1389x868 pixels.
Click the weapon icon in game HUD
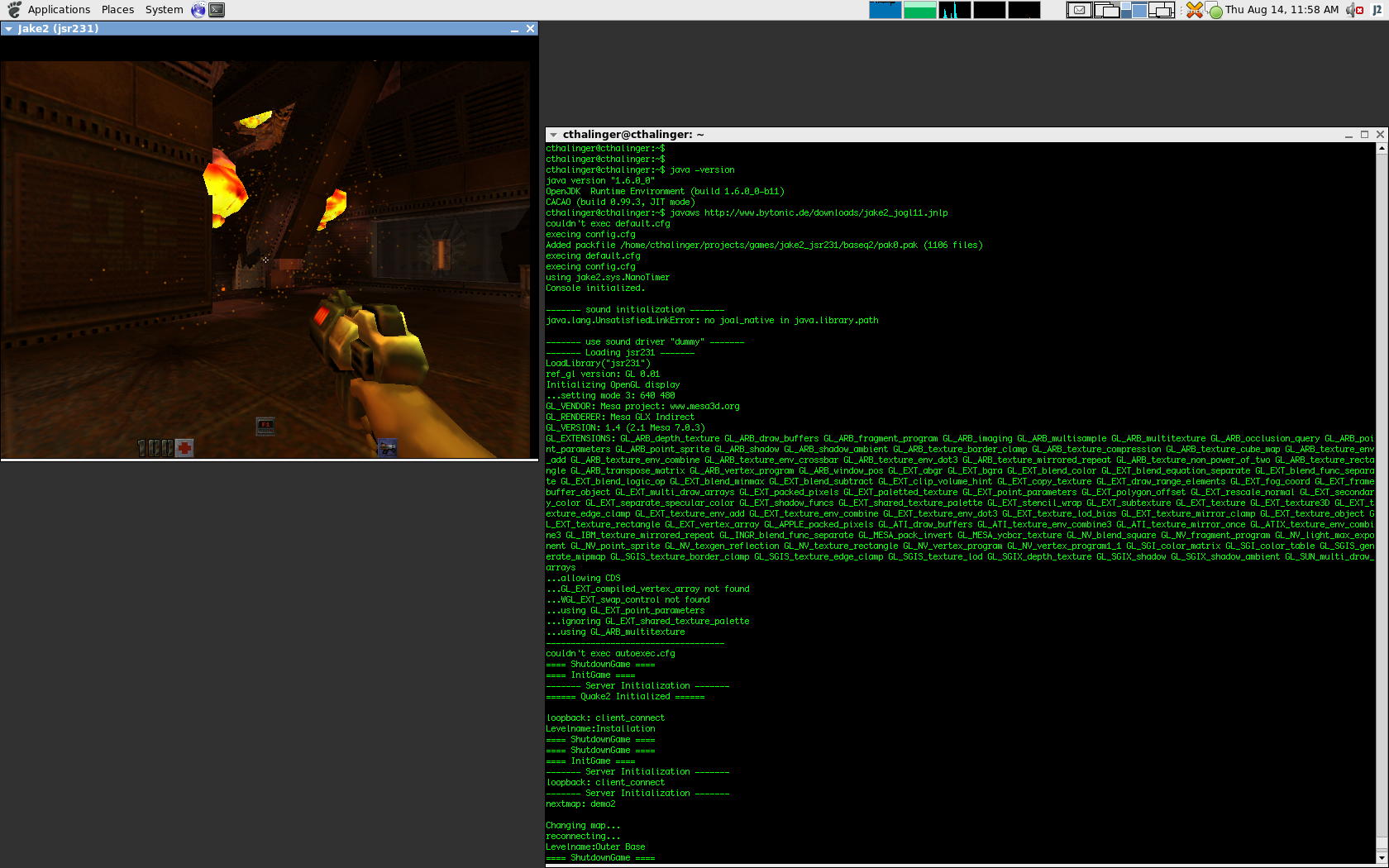[388, 447]
